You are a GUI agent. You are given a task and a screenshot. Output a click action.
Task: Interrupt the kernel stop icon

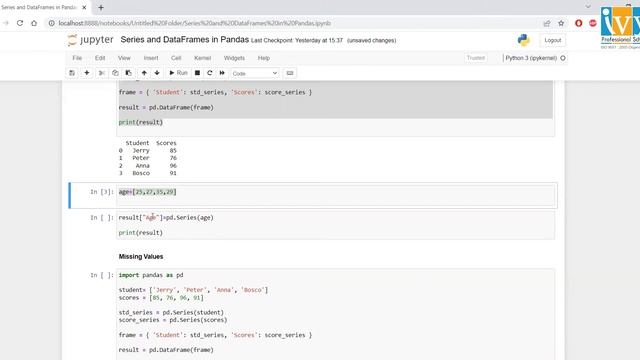point(197,73)
